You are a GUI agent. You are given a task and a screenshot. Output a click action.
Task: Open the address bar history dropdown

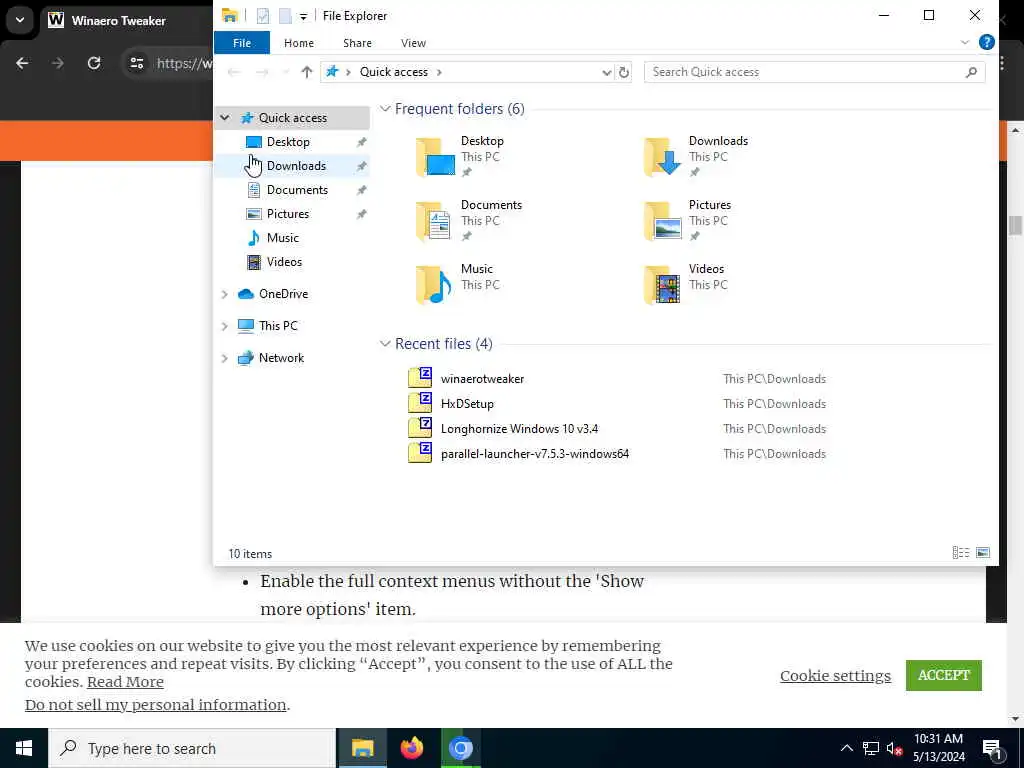[x=607, y=72]
